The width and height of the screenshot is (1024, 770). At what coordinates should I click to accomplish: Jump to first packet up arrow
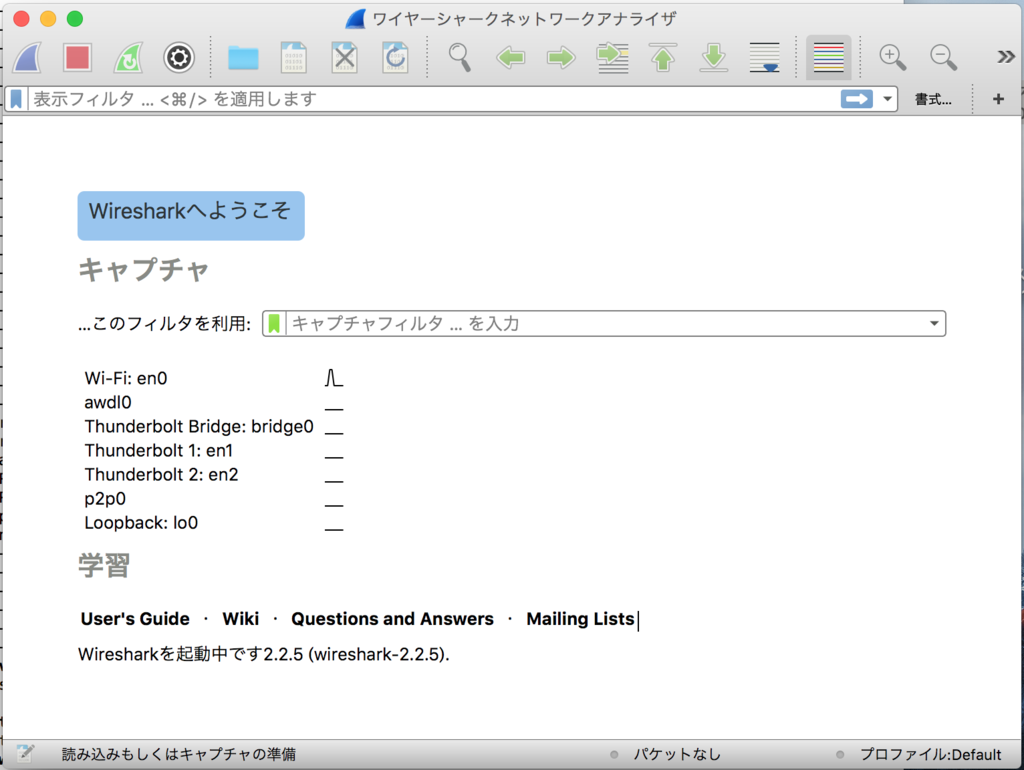(x=663, y=57)
